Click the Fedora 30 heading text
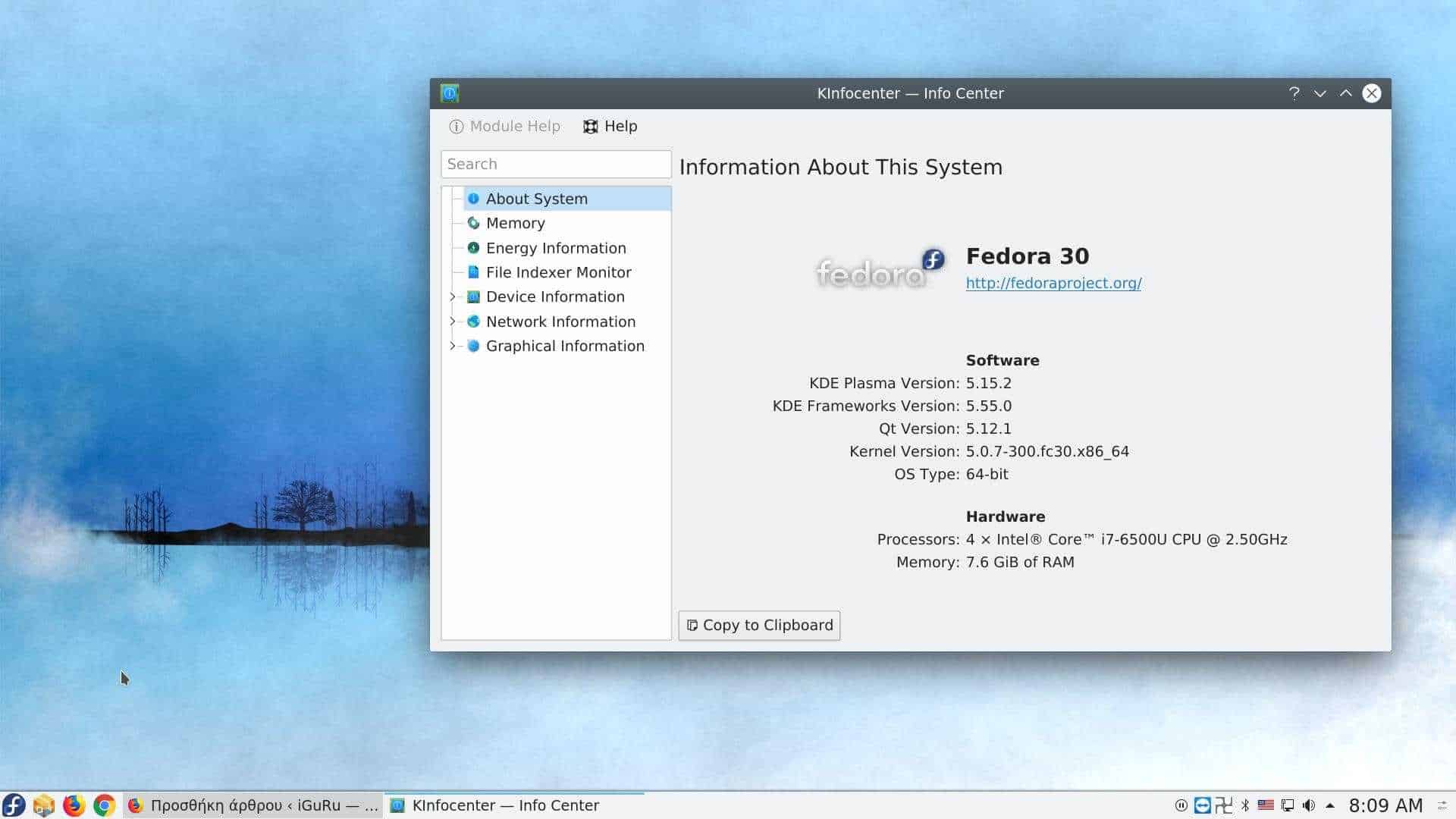 click(1028, 256)
